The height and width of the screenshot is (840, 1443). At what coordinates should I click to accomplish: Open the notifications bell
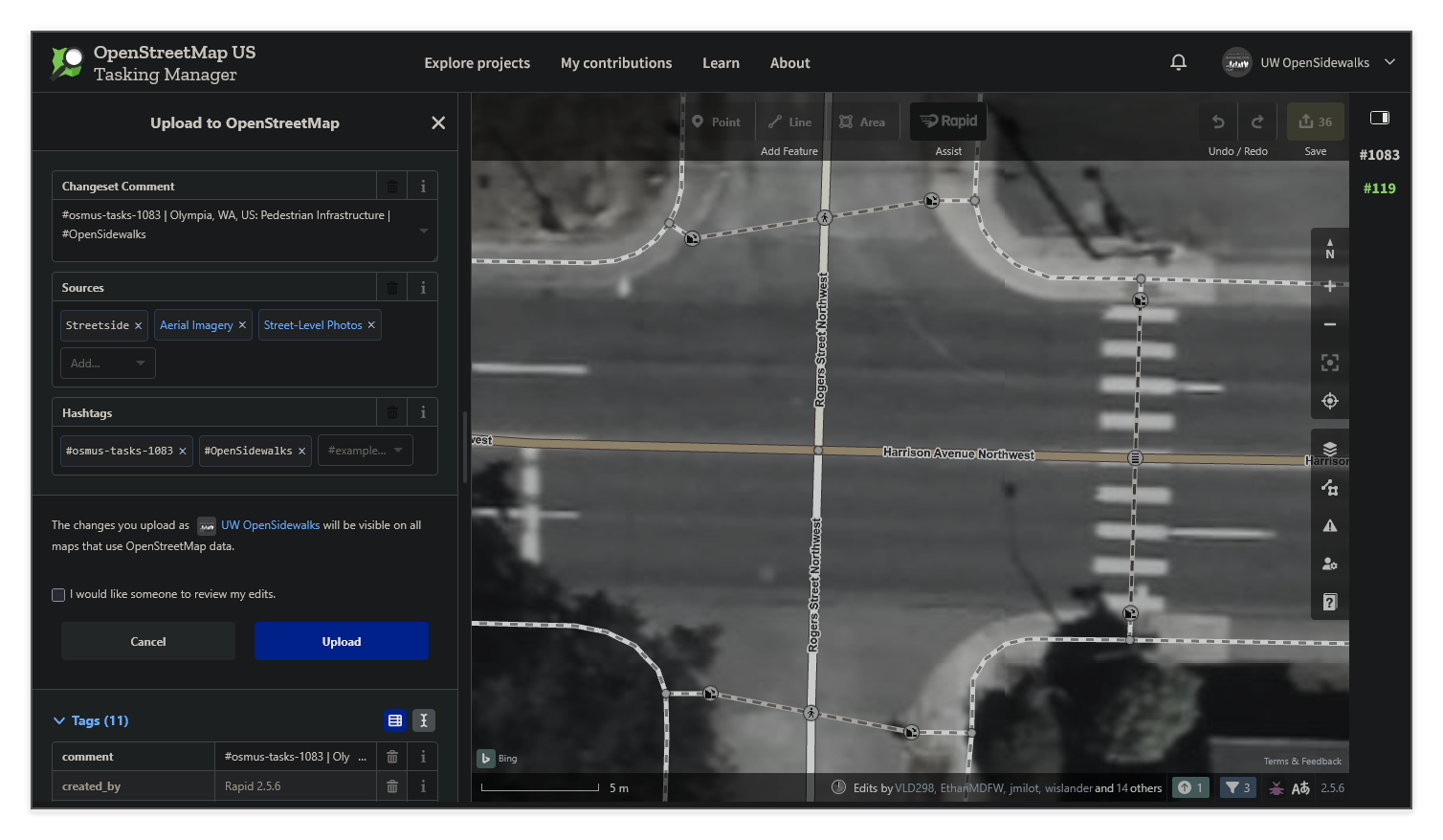tap(1178, 61)
